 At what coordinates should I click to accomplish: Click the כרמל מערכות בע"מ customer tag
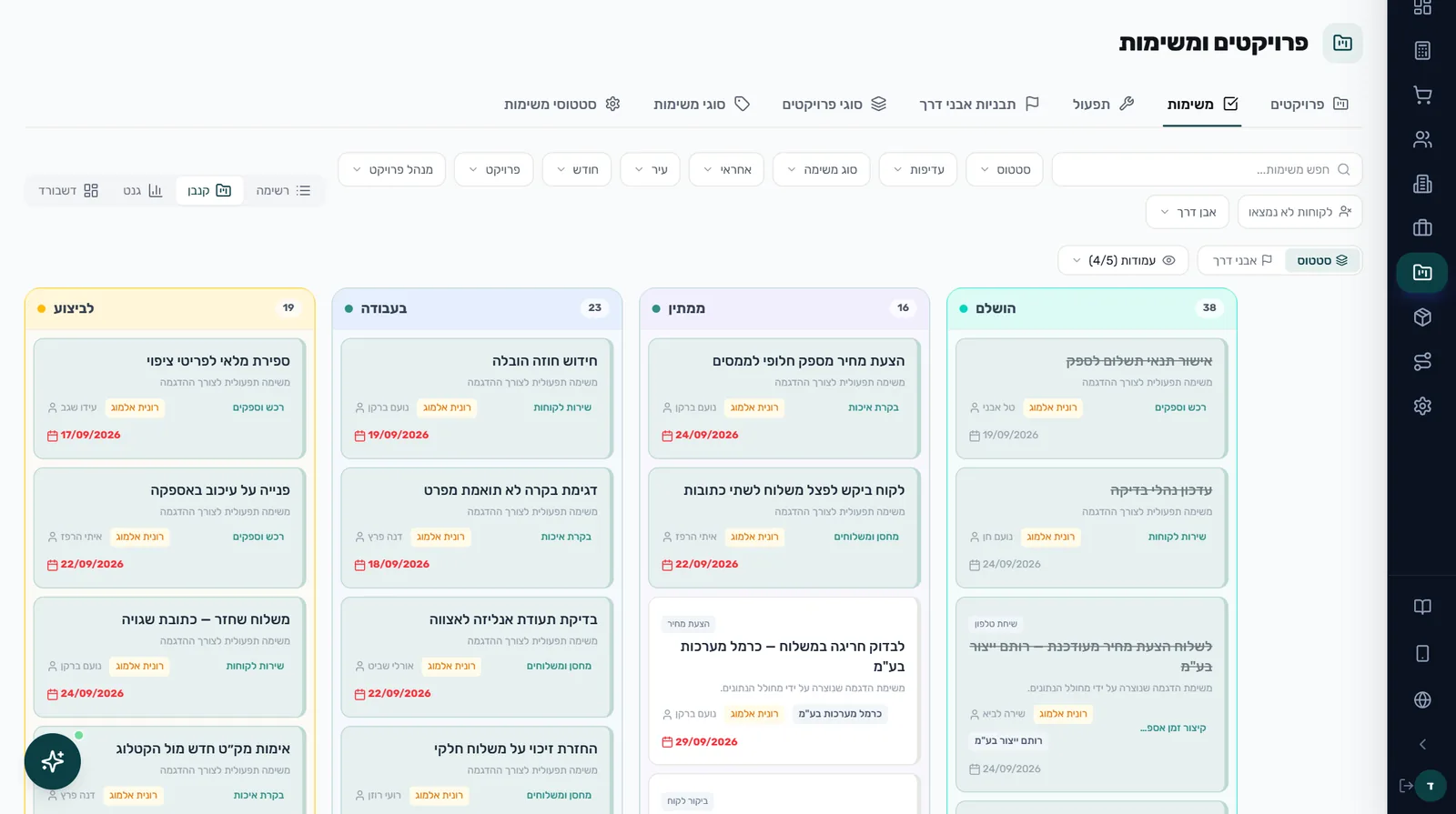840,714
